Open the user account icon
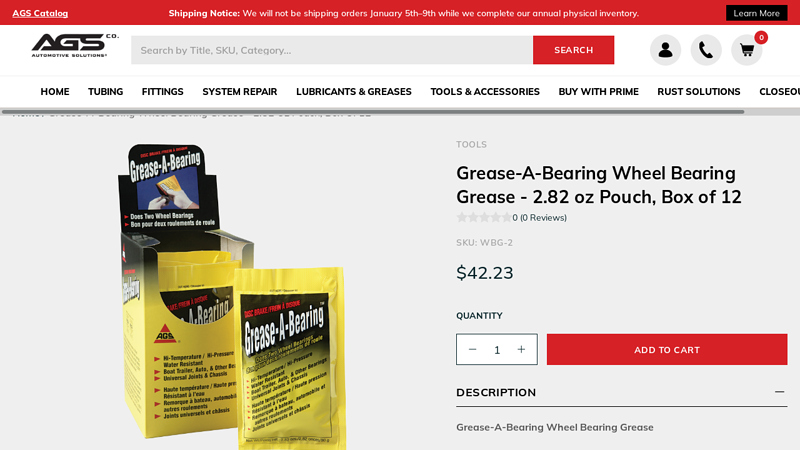The image size is (800, 450). click(x=665, y=50)
